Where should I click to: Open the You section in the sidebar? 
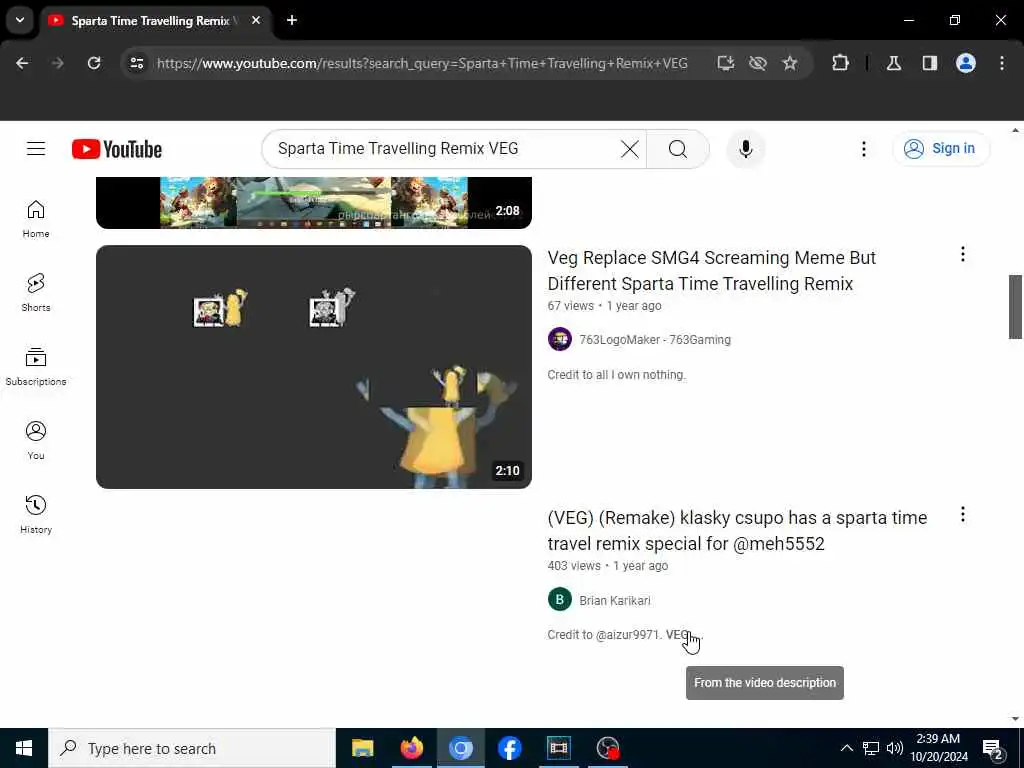pos(36,440)
